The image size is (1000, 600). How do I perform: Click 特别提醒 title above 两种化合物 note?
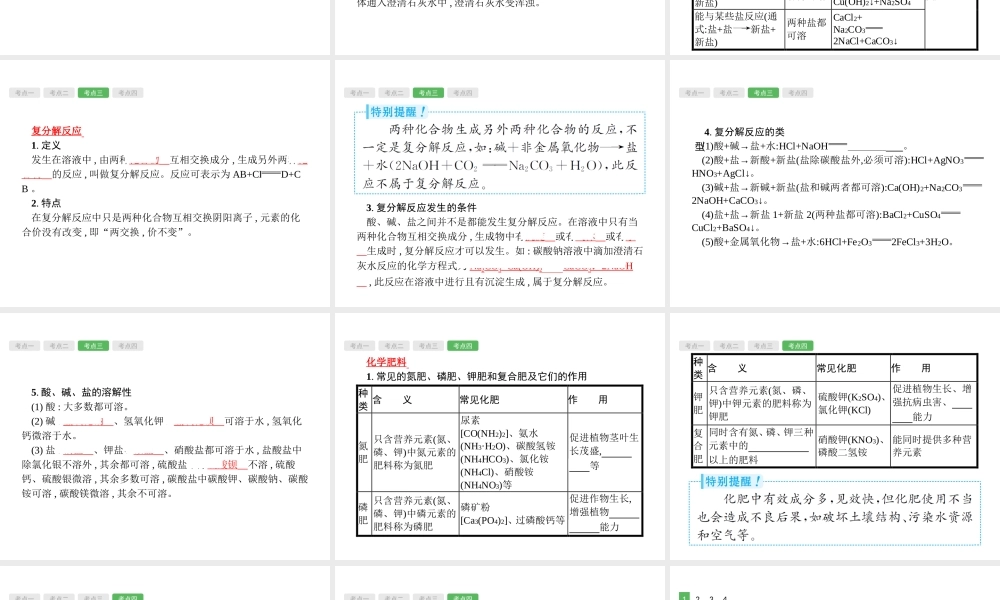click(398, 112)
